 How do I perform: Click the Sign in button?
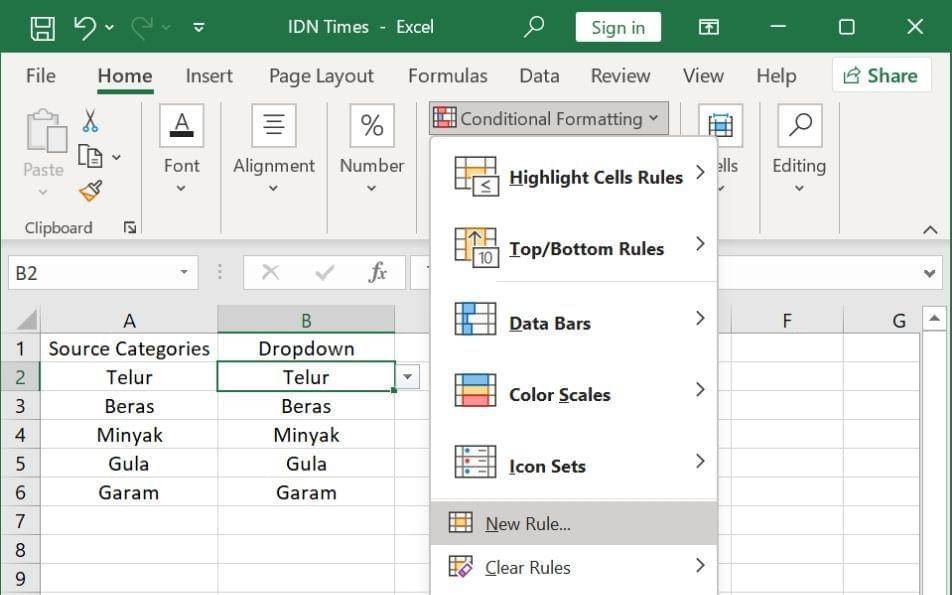coord(618,26)
